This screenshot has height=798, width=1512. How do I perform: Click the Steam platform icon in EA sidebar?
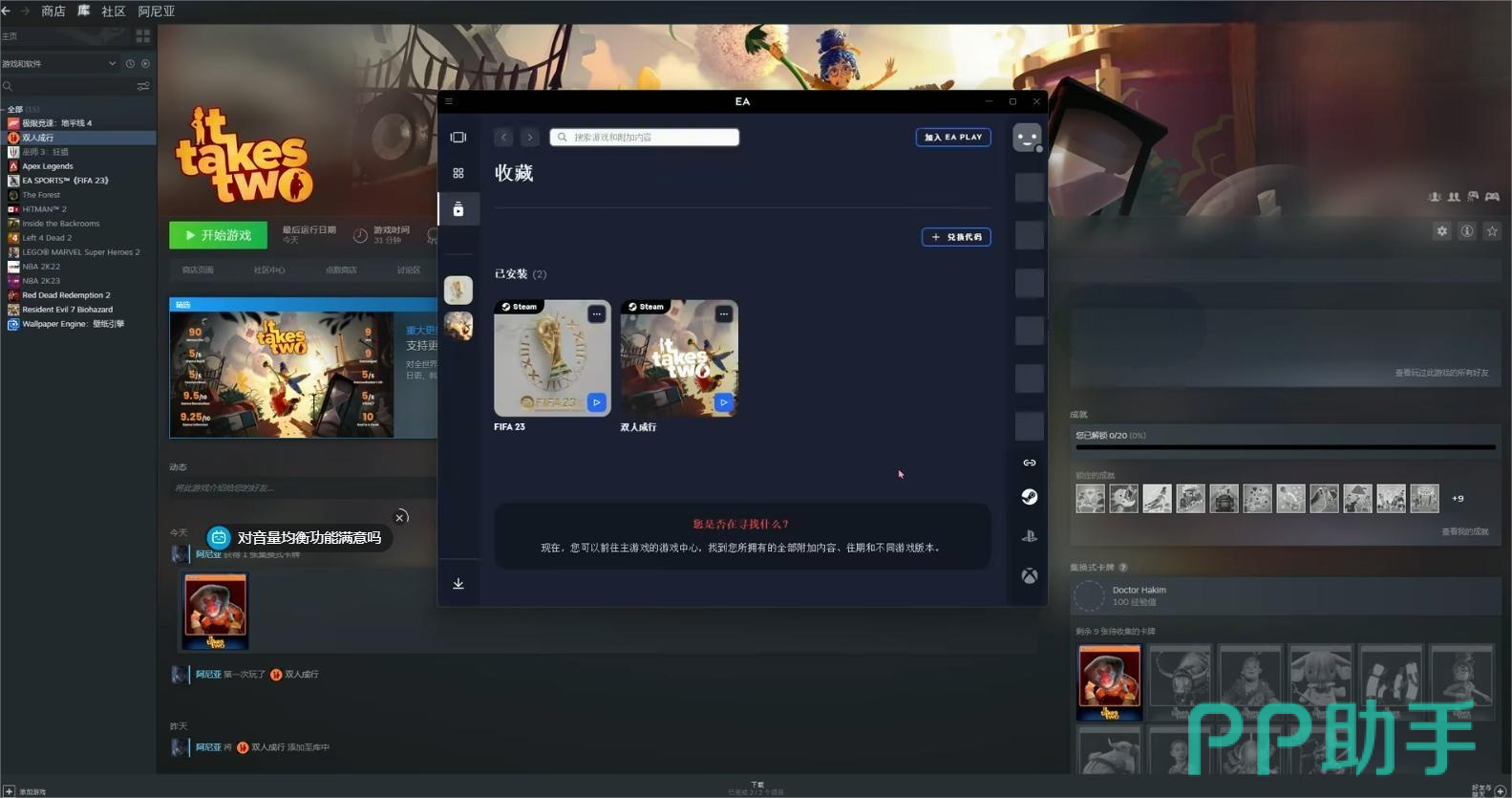pyautogui.click(x=1030, y=497)
